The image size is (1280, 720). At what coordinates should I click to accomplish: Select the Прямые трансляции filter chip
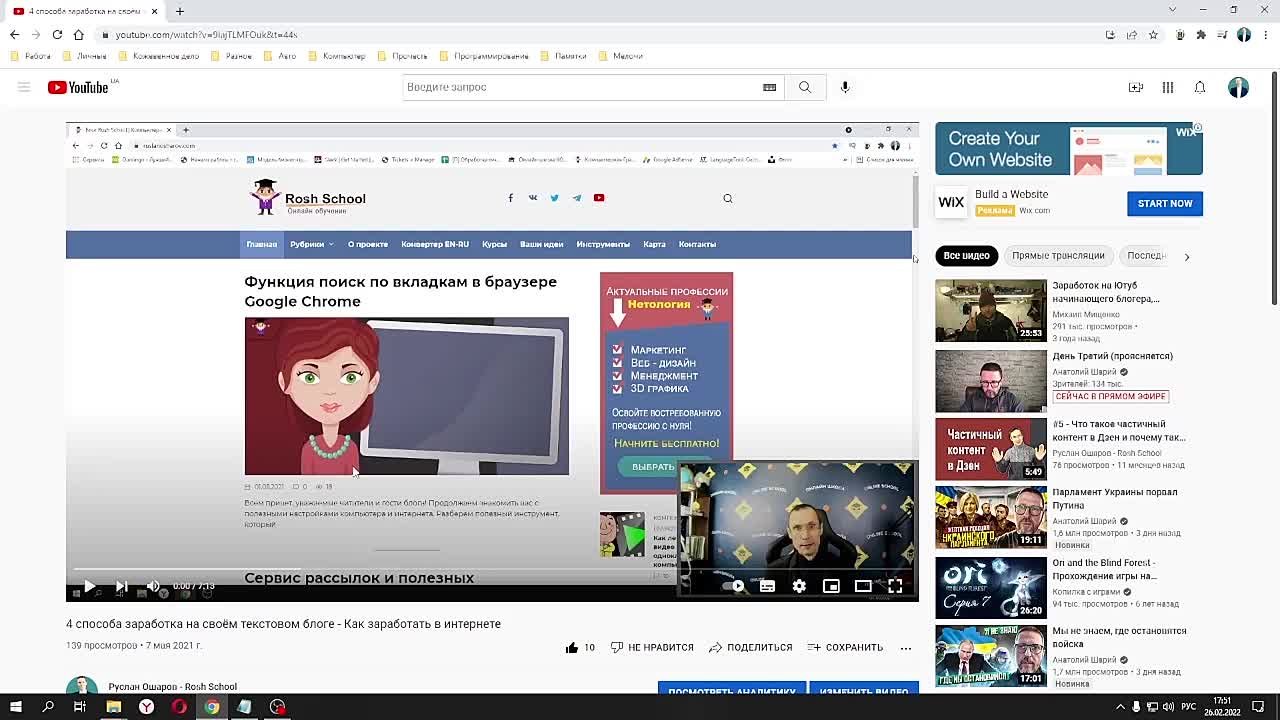pyautogui.click(x=1057, y=256)
